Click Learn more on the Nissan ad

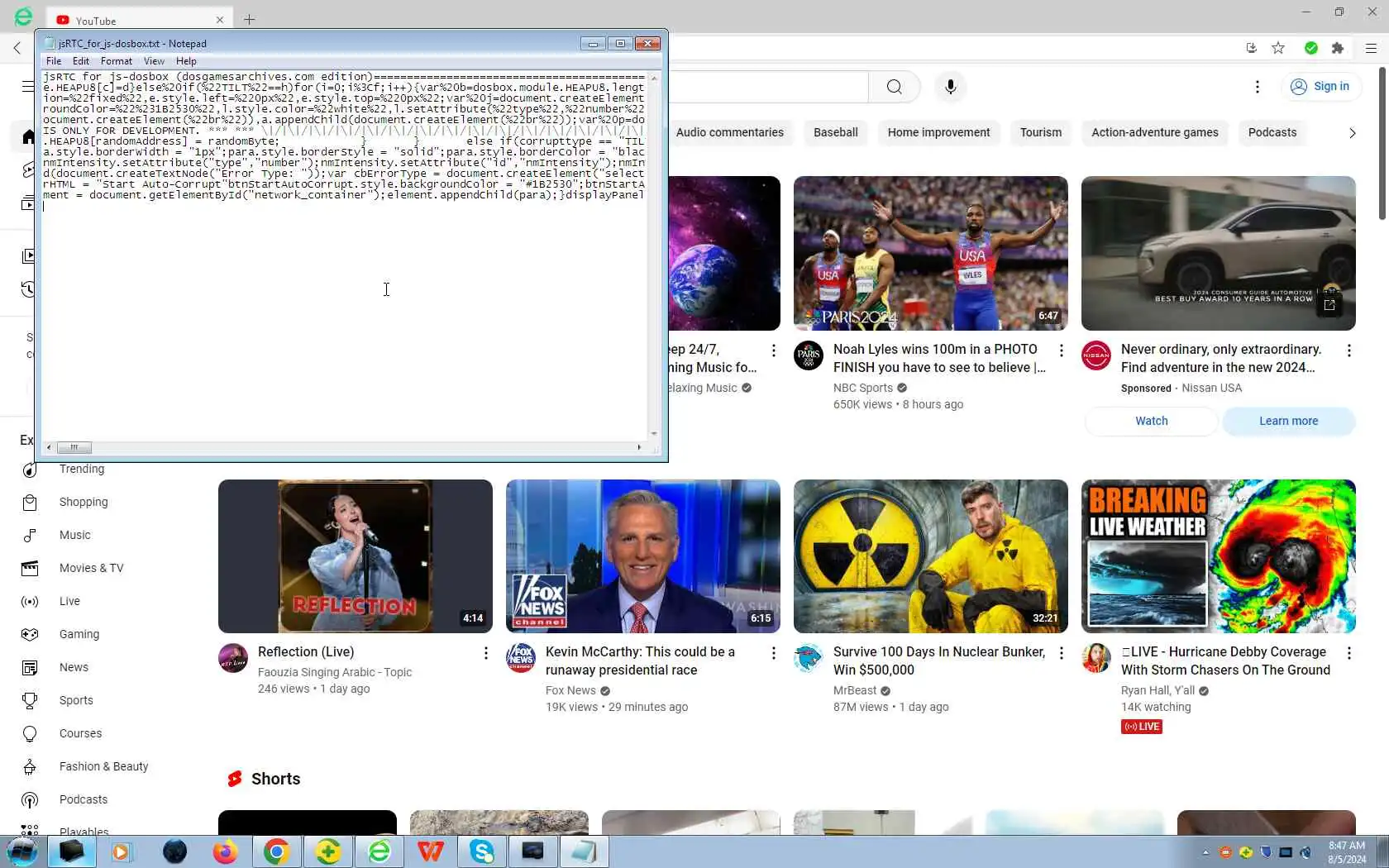(x=1289, y=421)
